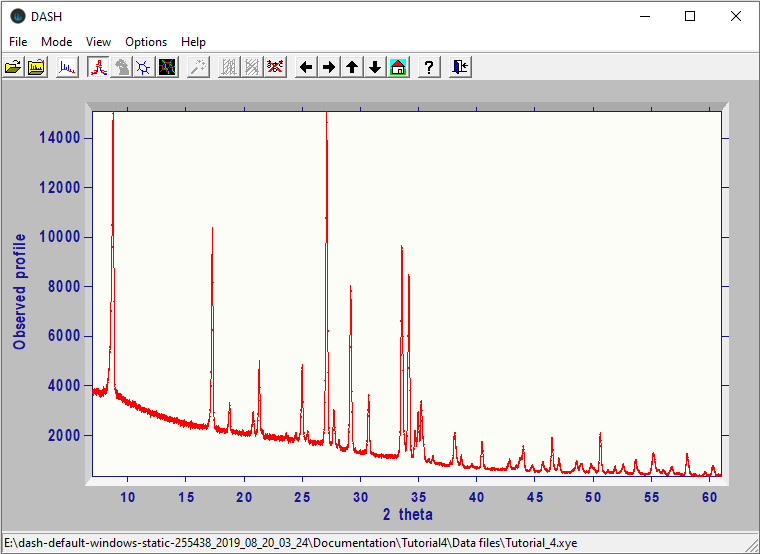Click the question mark help icon

click(429, 67)
